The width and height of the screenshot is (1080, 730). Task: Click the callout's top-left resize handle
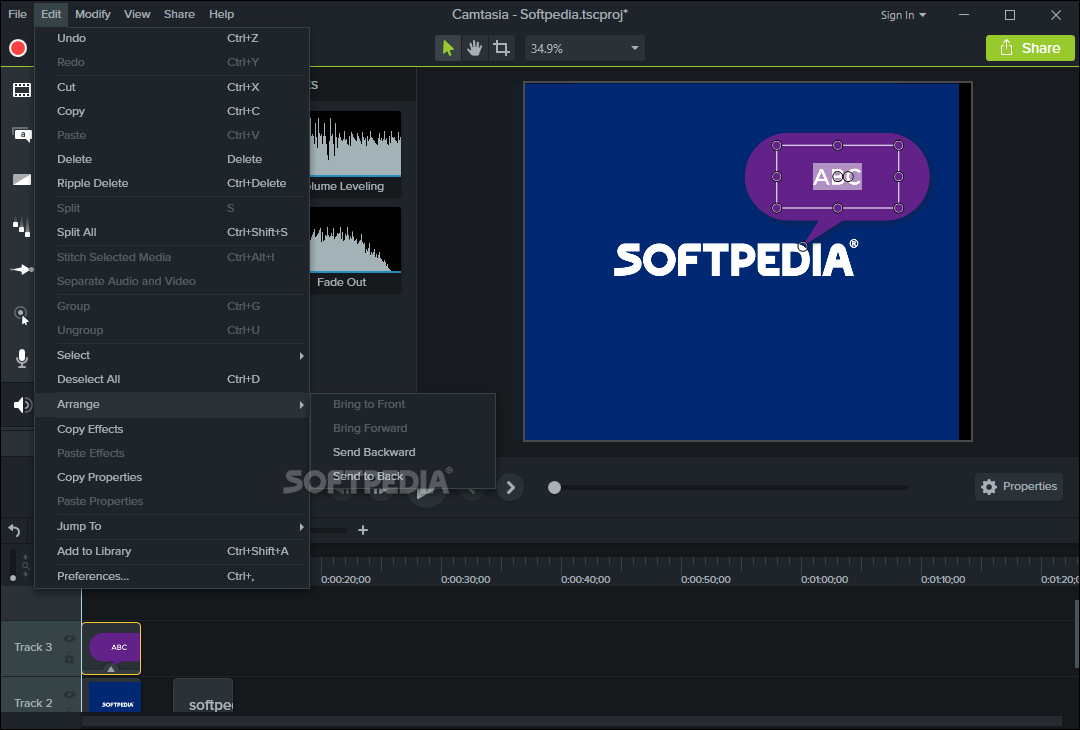tap(777, 145)
